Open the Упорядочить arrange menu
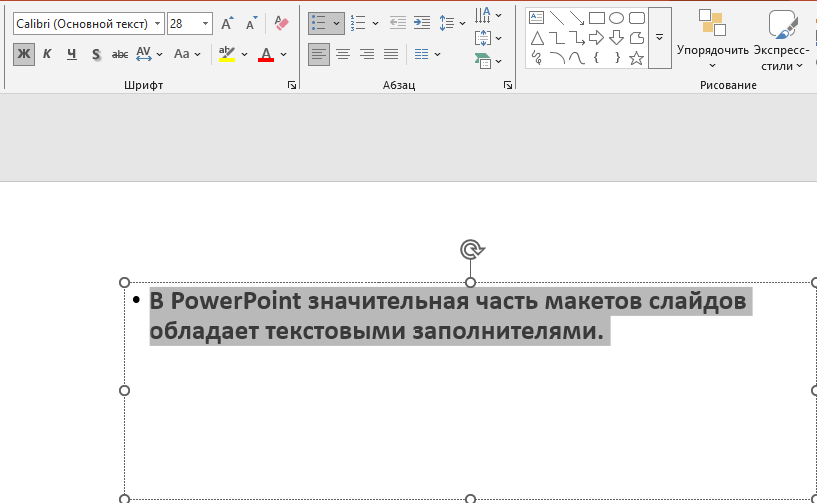The width and height of the screenshot is (817, 503). click(x=712, y=40)
